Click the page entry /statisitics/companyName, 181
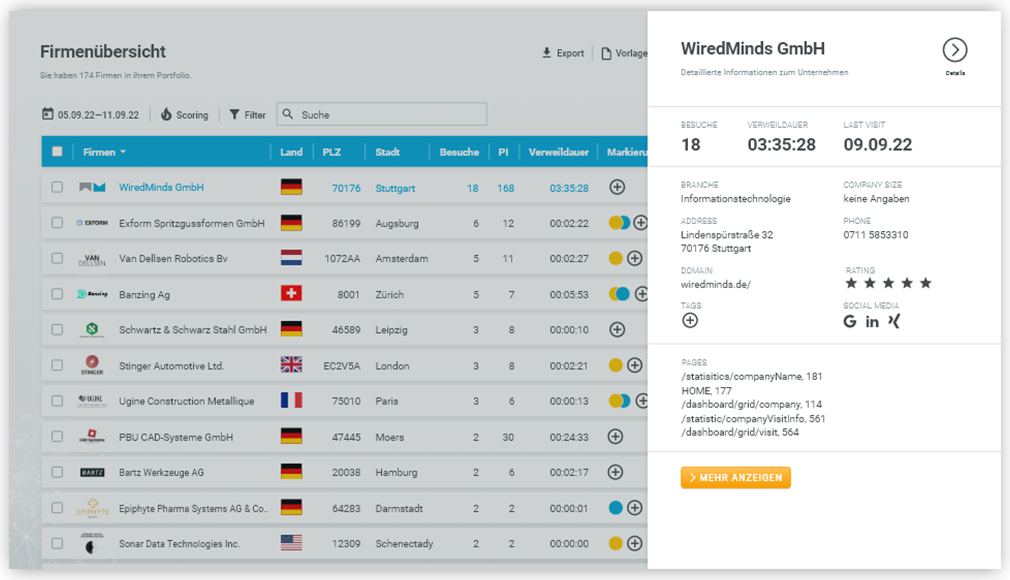The height and width of the screenshot is (580, 1010). coord(752,376)
